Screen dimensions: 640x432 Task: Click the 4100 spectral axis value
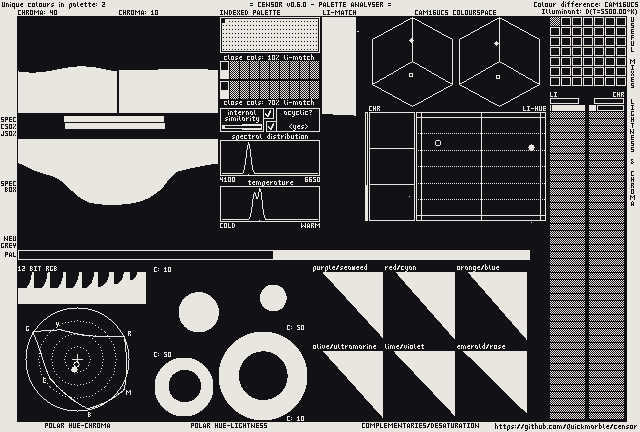pos(227,180)
